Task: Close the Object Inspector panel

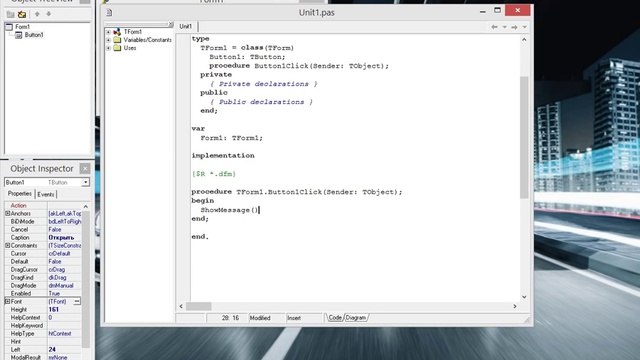Action: coord(85,169)
